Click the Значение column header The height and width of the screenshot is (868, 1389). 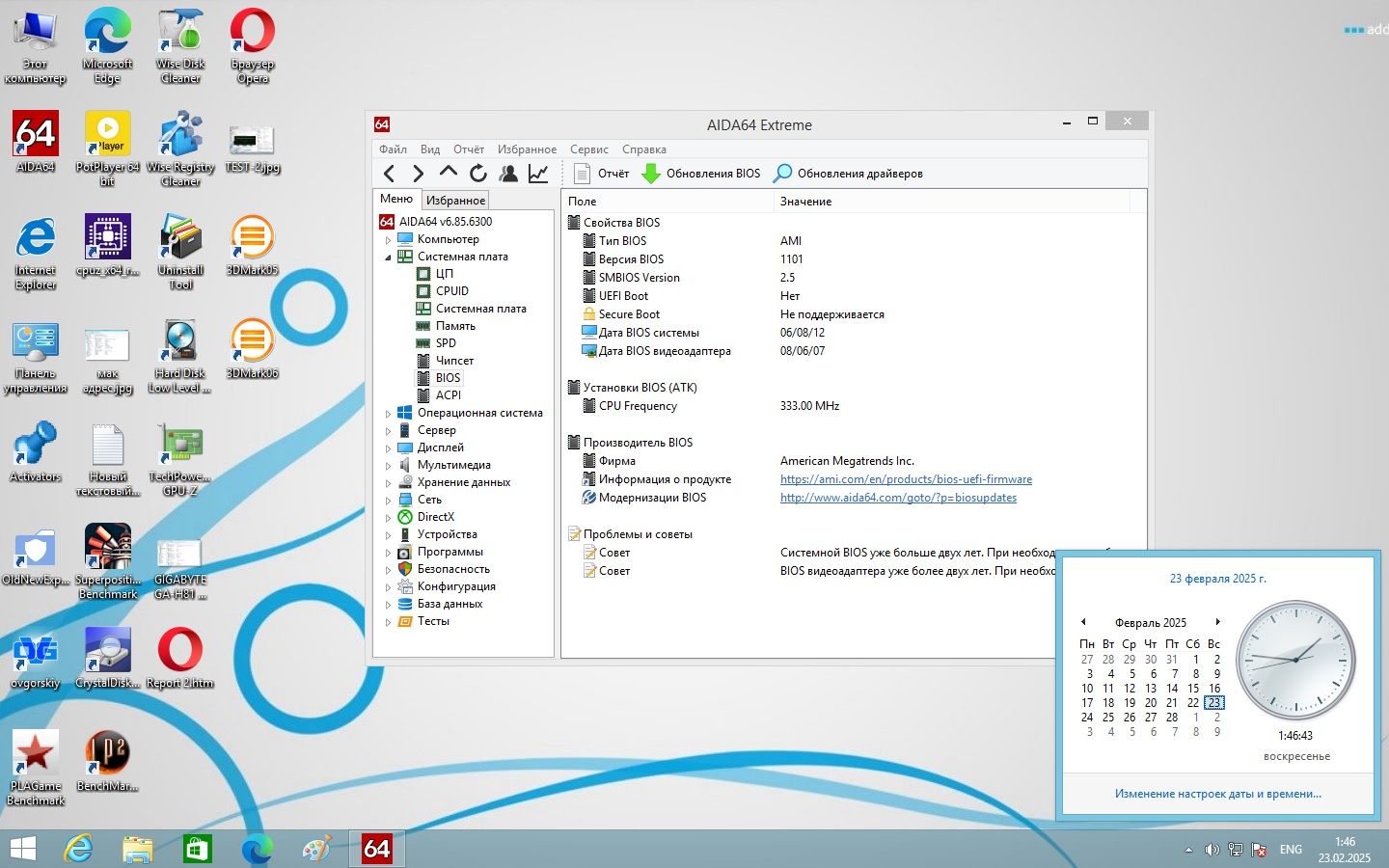click(951, 202)
